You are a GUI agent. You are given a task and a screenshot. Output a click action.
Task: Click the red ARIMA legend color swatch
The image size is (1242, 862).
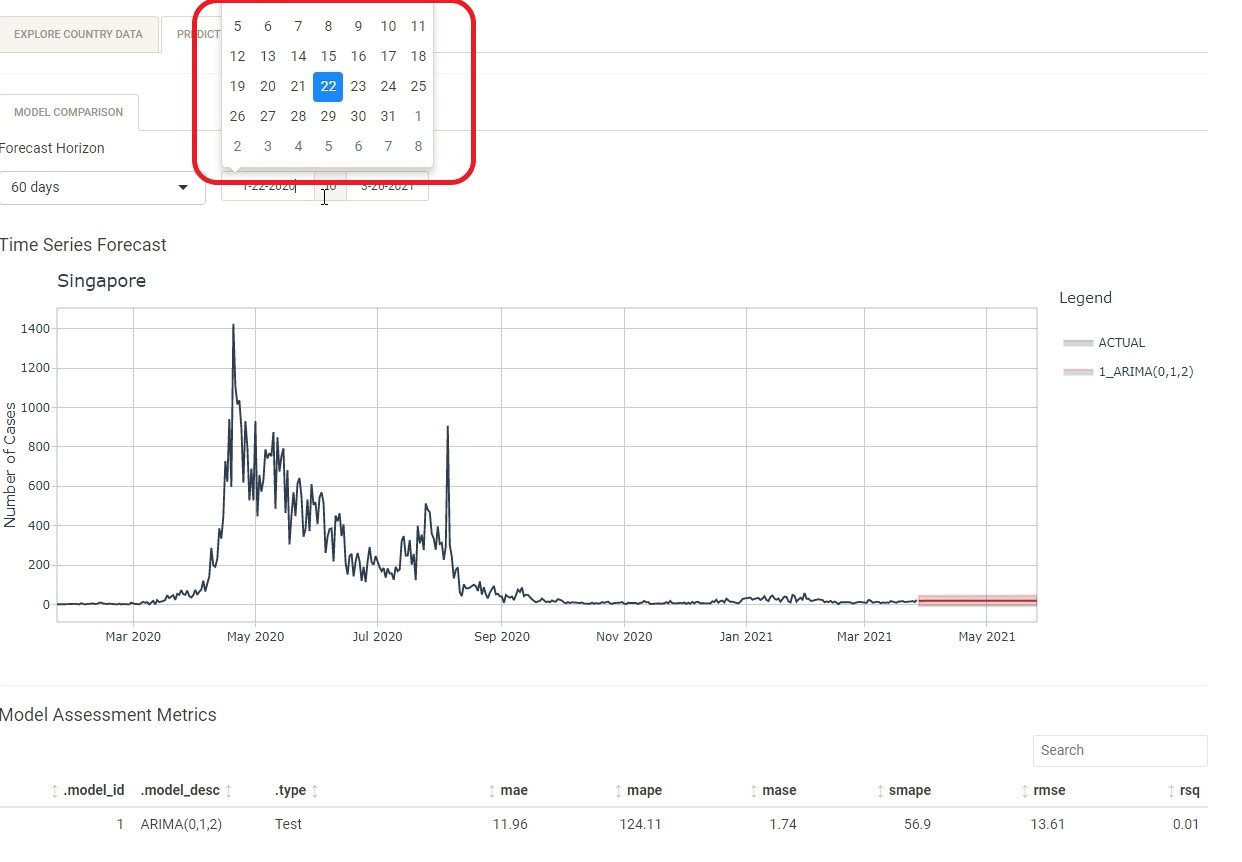(1078, 372)
